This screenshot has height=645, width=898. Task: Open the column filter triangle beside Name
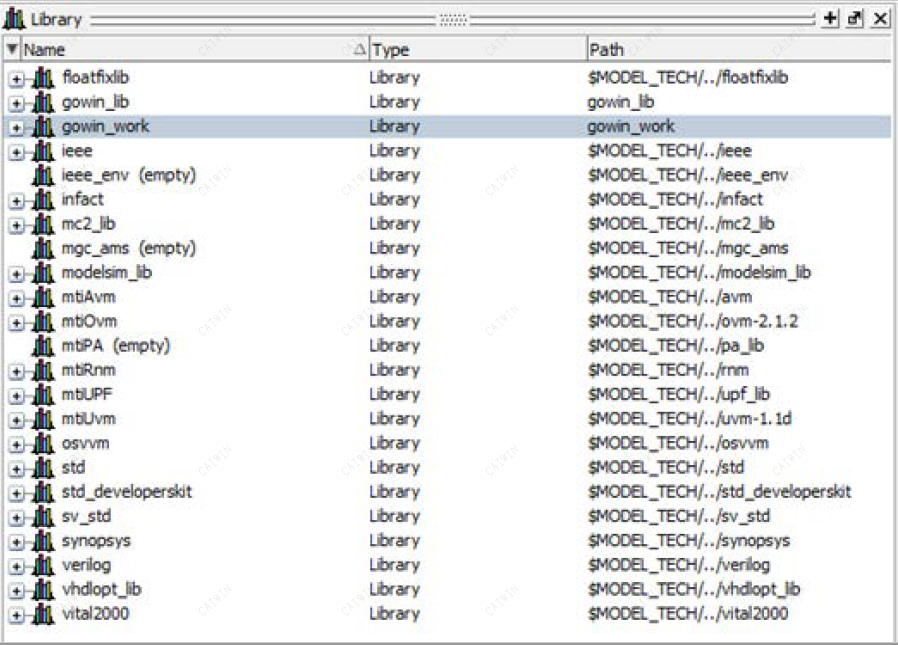[x=11, y=49]
